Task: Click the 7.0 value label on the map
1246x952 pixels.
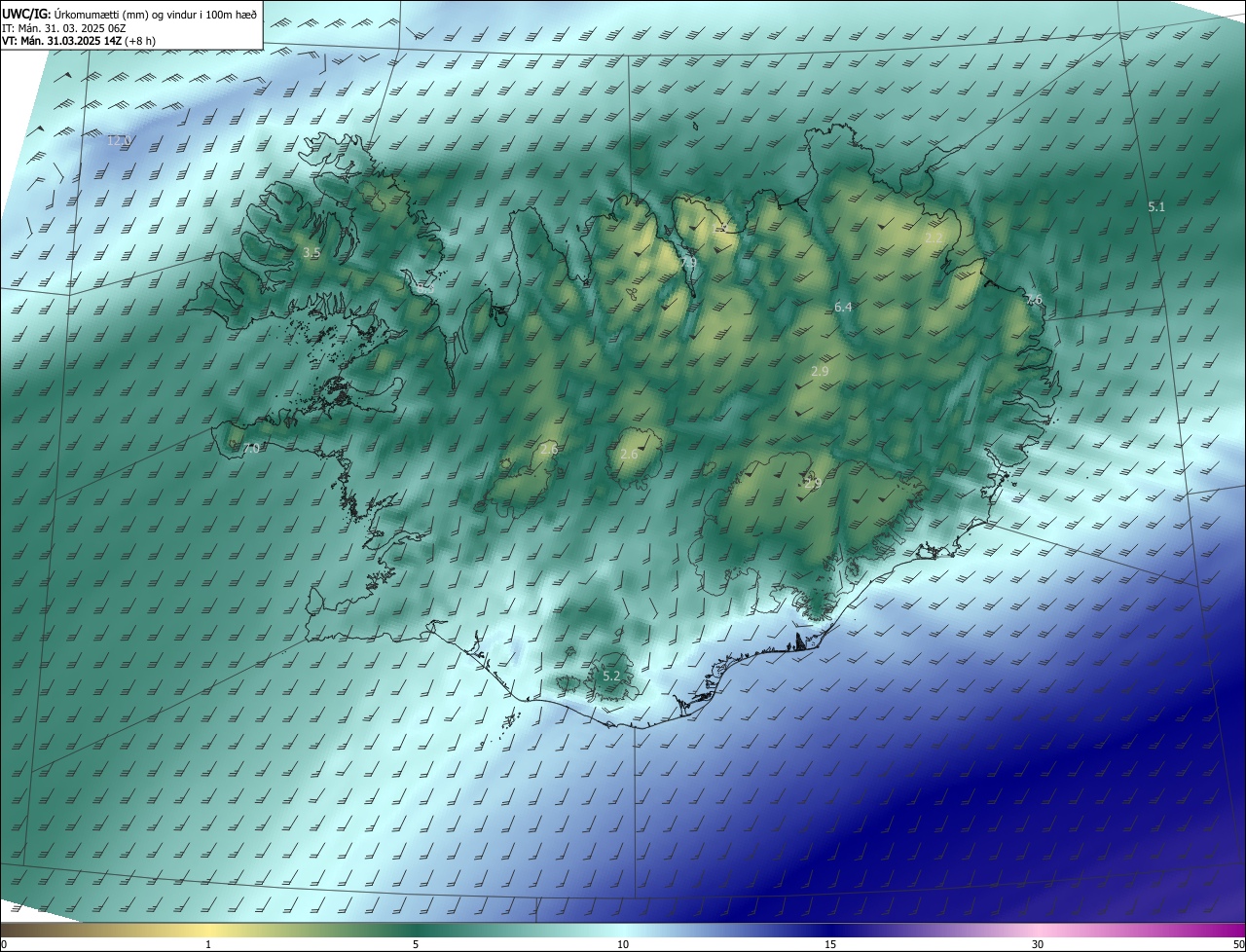Action: click(251, 448)
